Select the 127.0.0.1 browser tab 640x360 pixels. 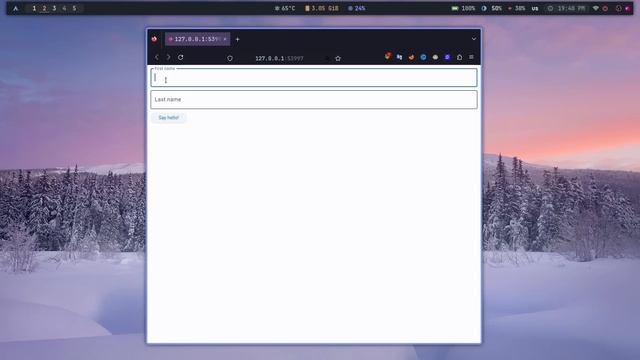pyautogui.click(x=198, y=39)
